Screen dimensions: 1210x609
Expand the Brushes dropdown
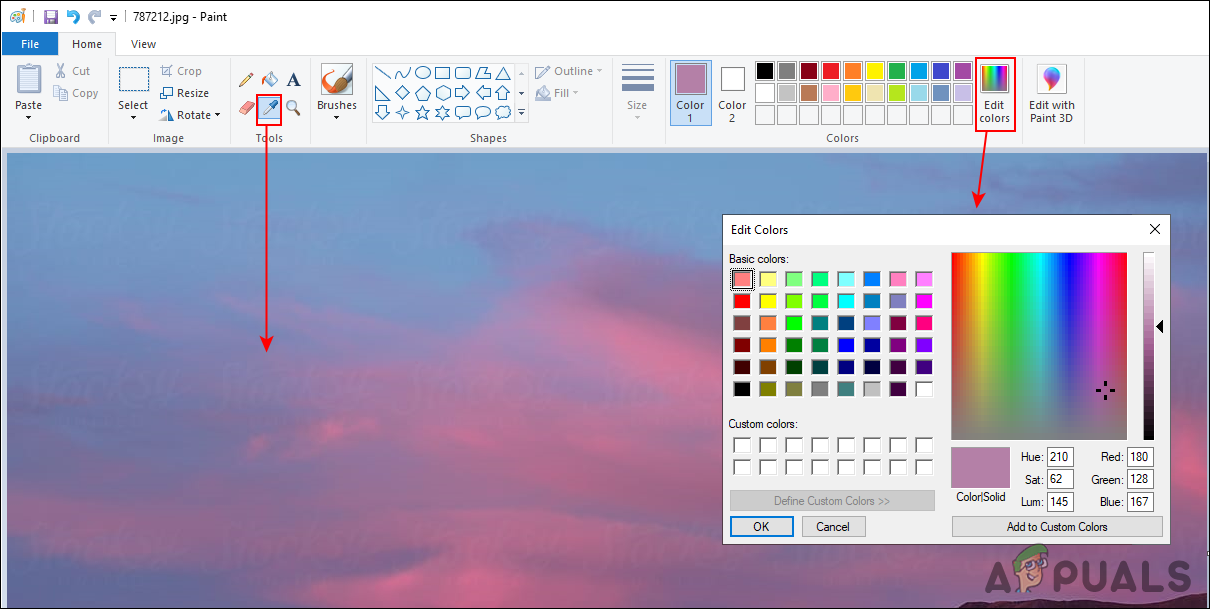pos(336,117)
